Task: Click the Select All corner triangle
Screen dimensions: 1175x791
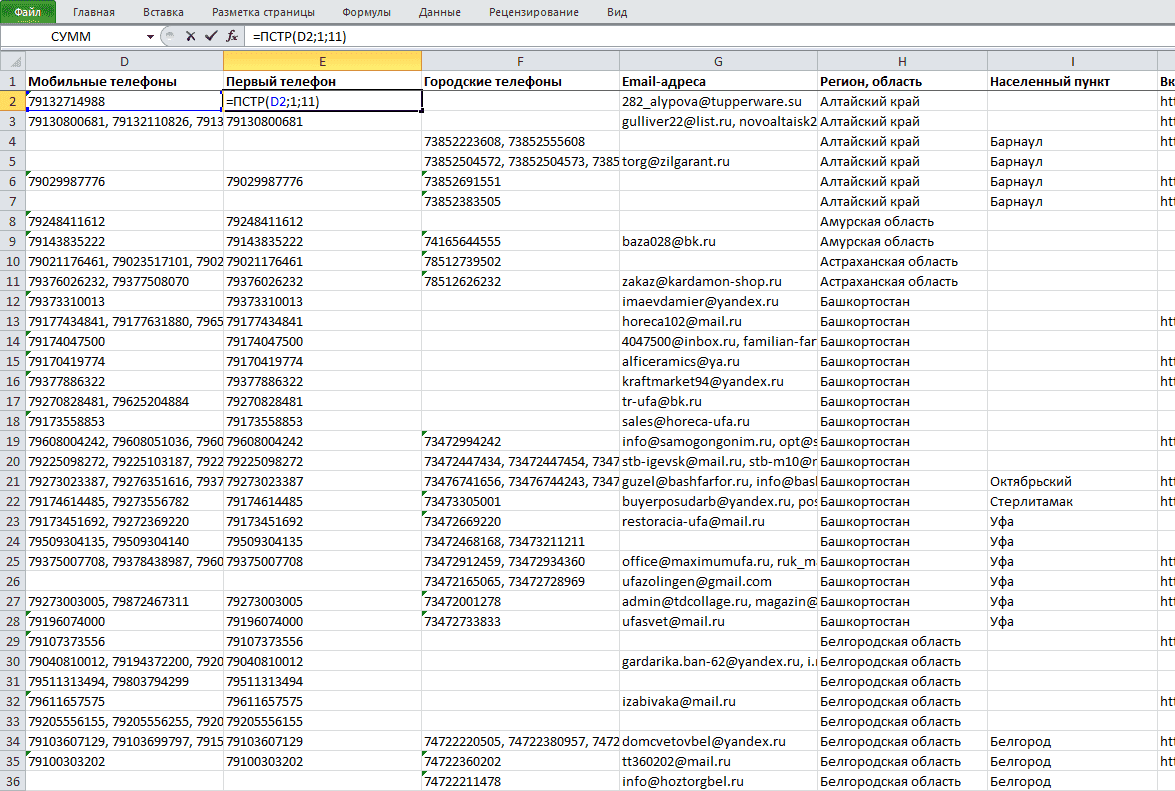Action: coord(13,61)
